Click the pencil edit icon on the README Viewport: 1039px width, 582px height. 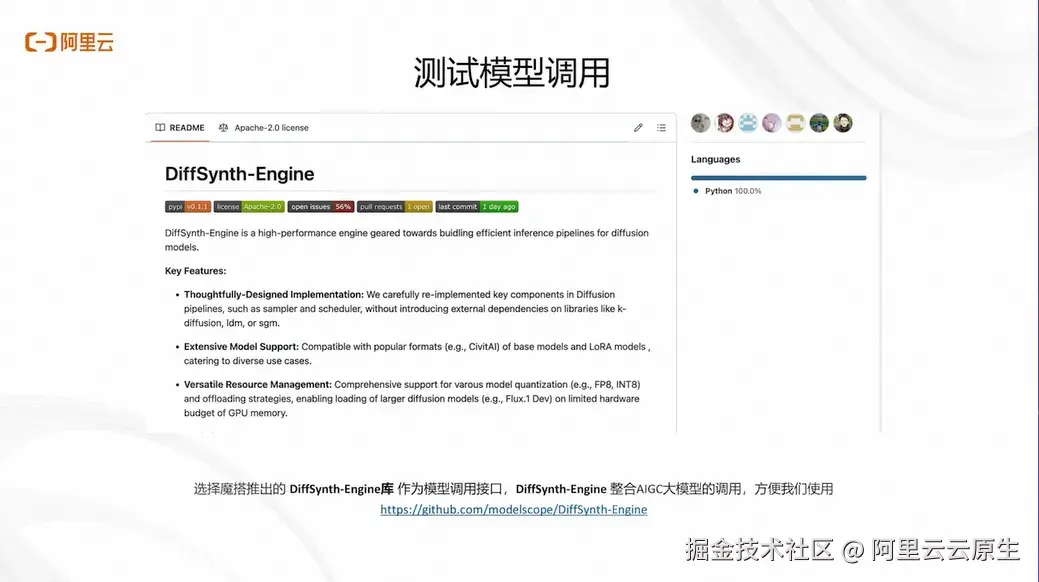638,127
